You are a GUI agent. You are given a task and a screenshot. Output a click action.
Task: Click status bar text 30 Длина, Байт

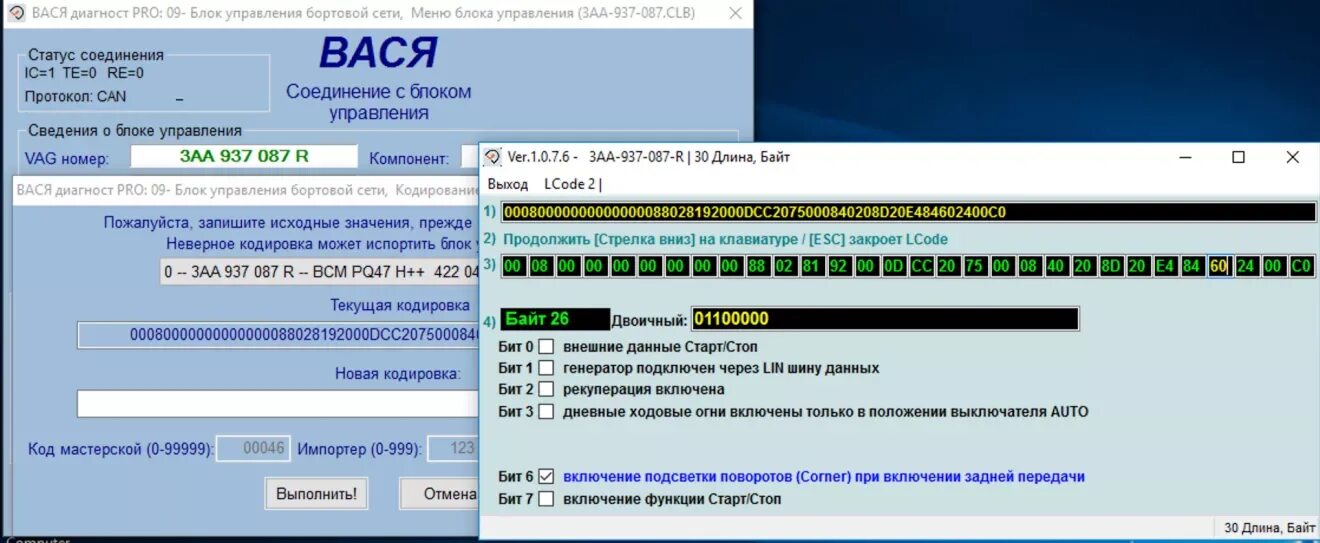(1270, 527)
